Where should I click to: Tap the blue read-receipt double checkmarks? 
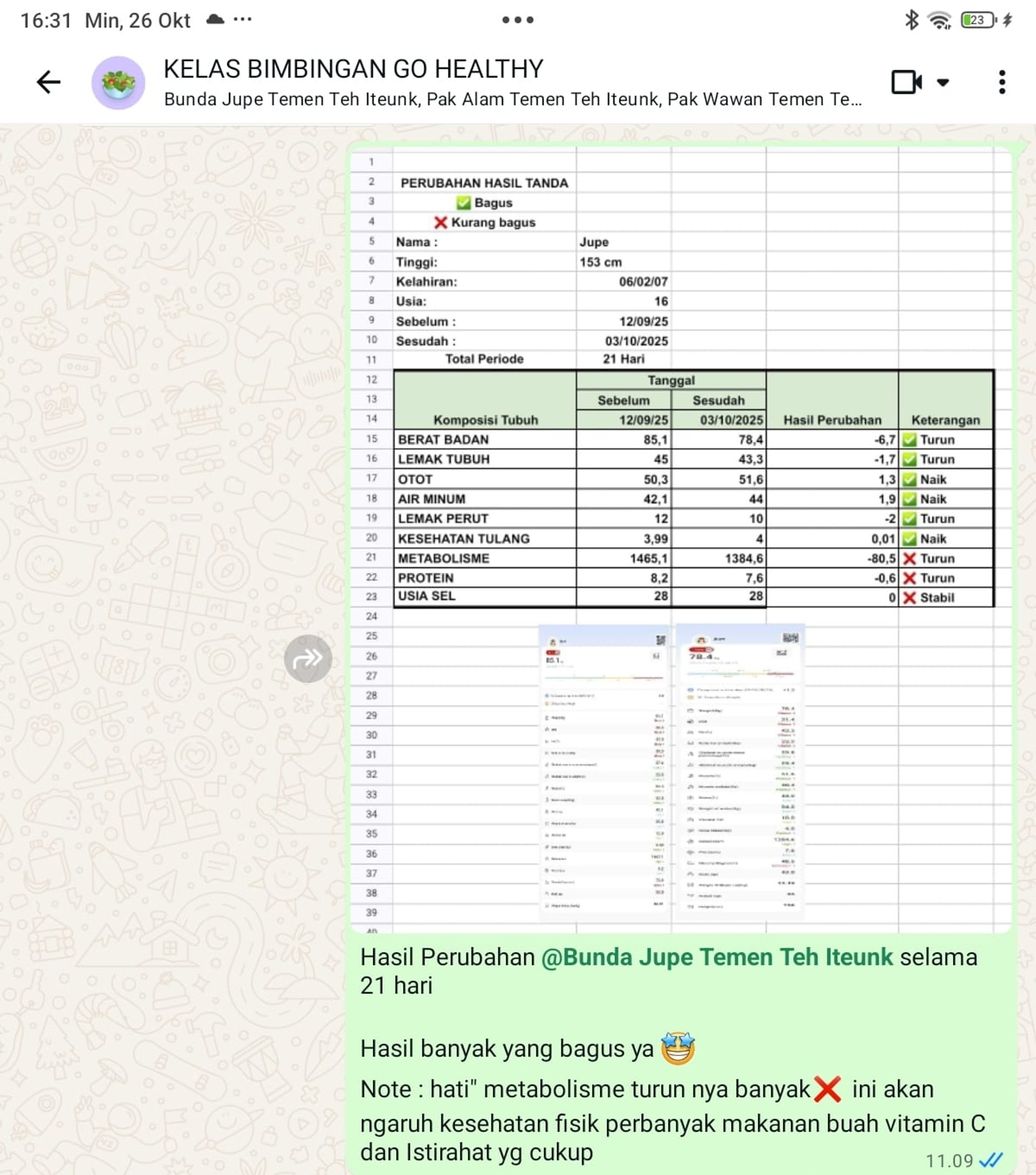point(991,1160)
